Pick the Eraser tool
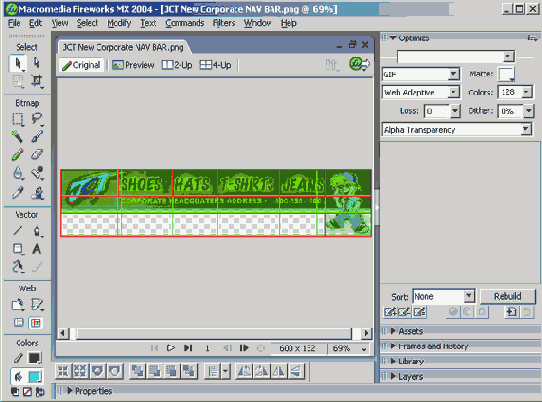 click(x=37, y=154)
